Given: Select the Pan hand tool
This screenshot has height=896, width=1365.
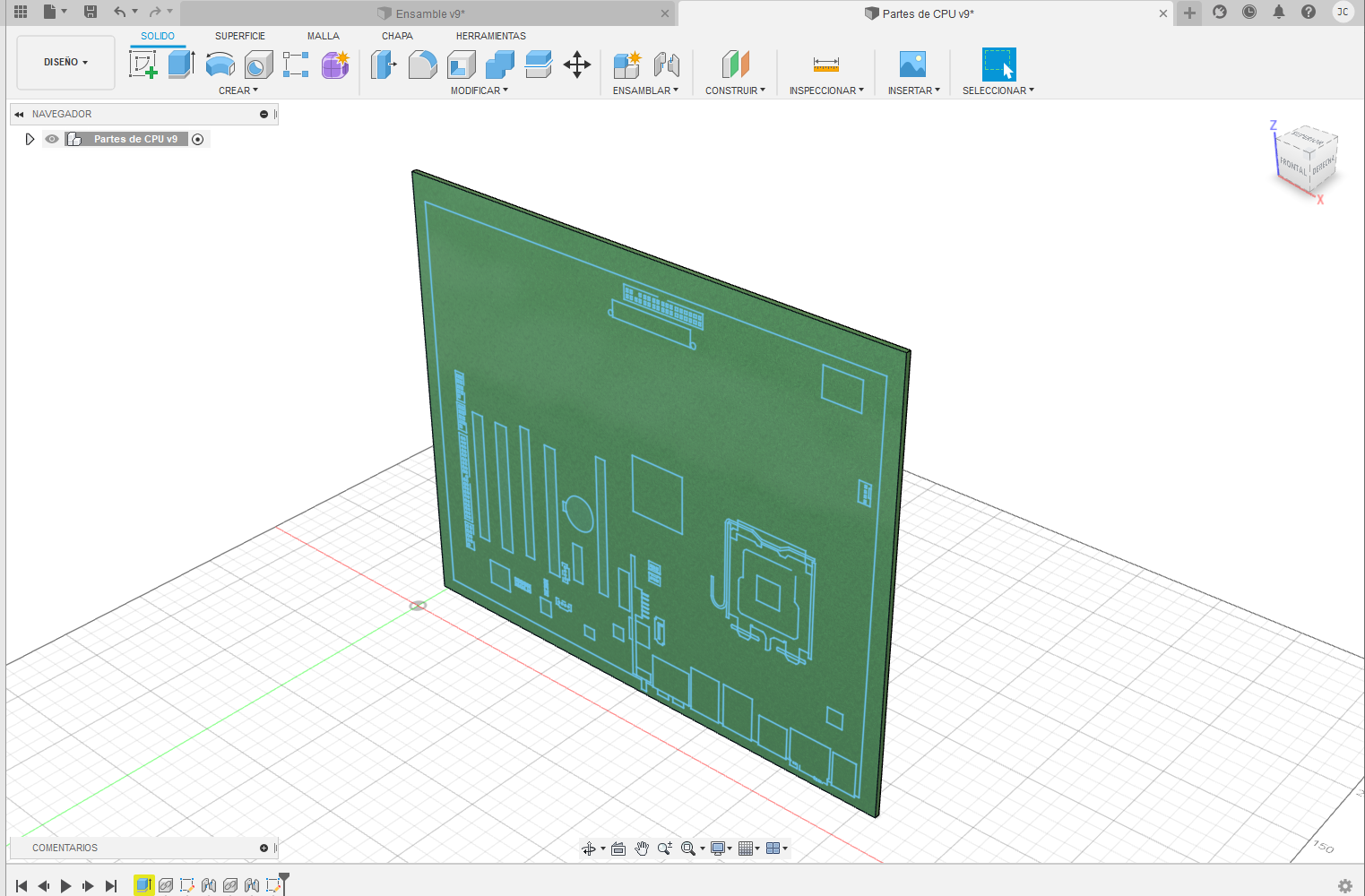Looking at the screenshot, I should click(642, 849).
